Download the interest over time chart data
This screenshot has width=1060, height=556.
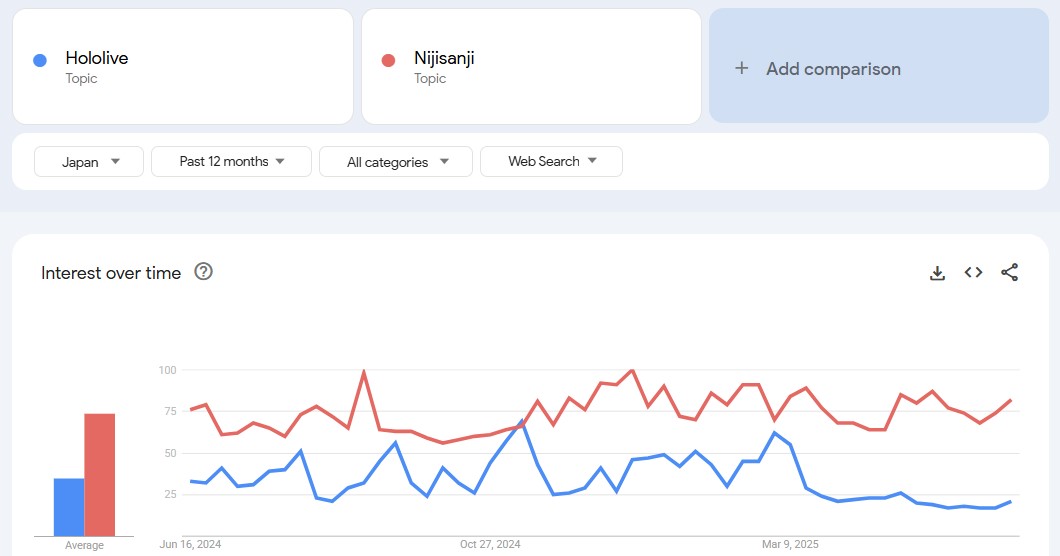click(x=937, y=273)
